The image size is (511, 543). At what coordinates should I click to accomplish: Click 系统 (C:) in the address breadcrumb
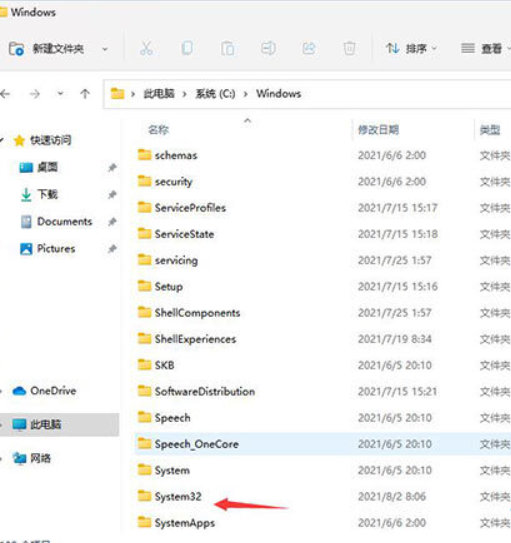[x=215, y=94]
